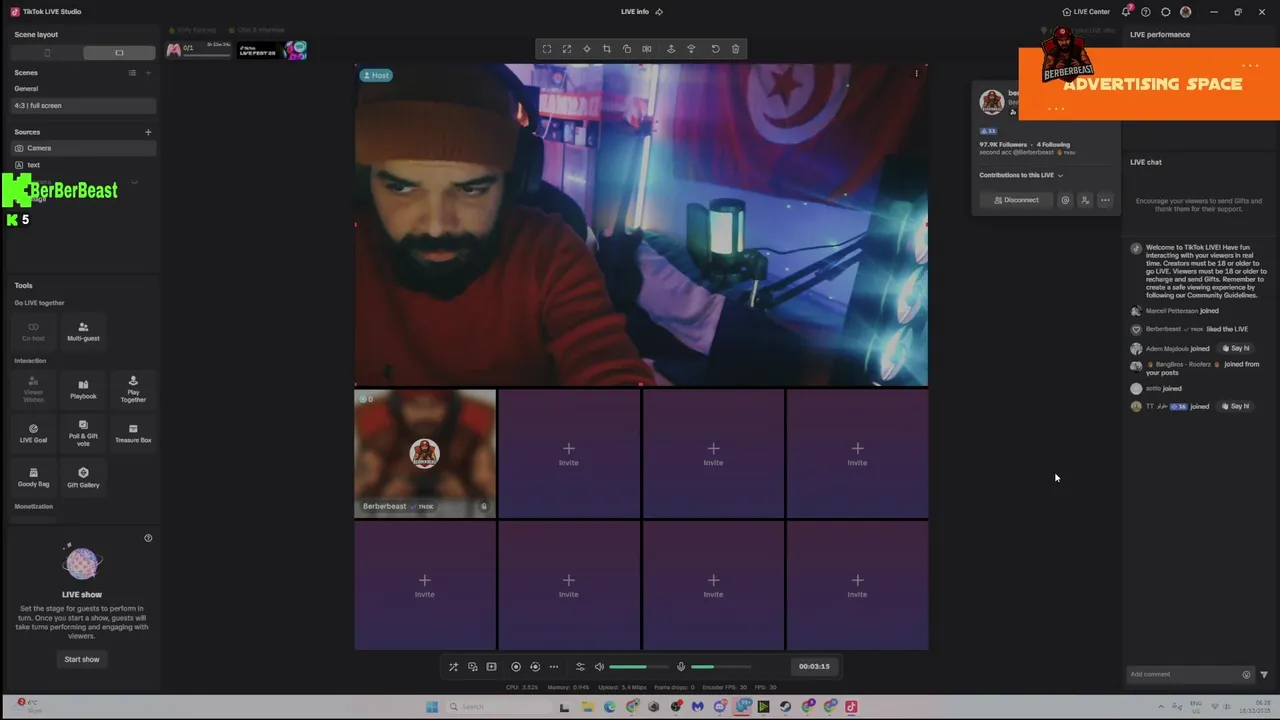Open the help icon in title bar
This screenshot has width=1280, height=720.
click(x=1146, y=12)
